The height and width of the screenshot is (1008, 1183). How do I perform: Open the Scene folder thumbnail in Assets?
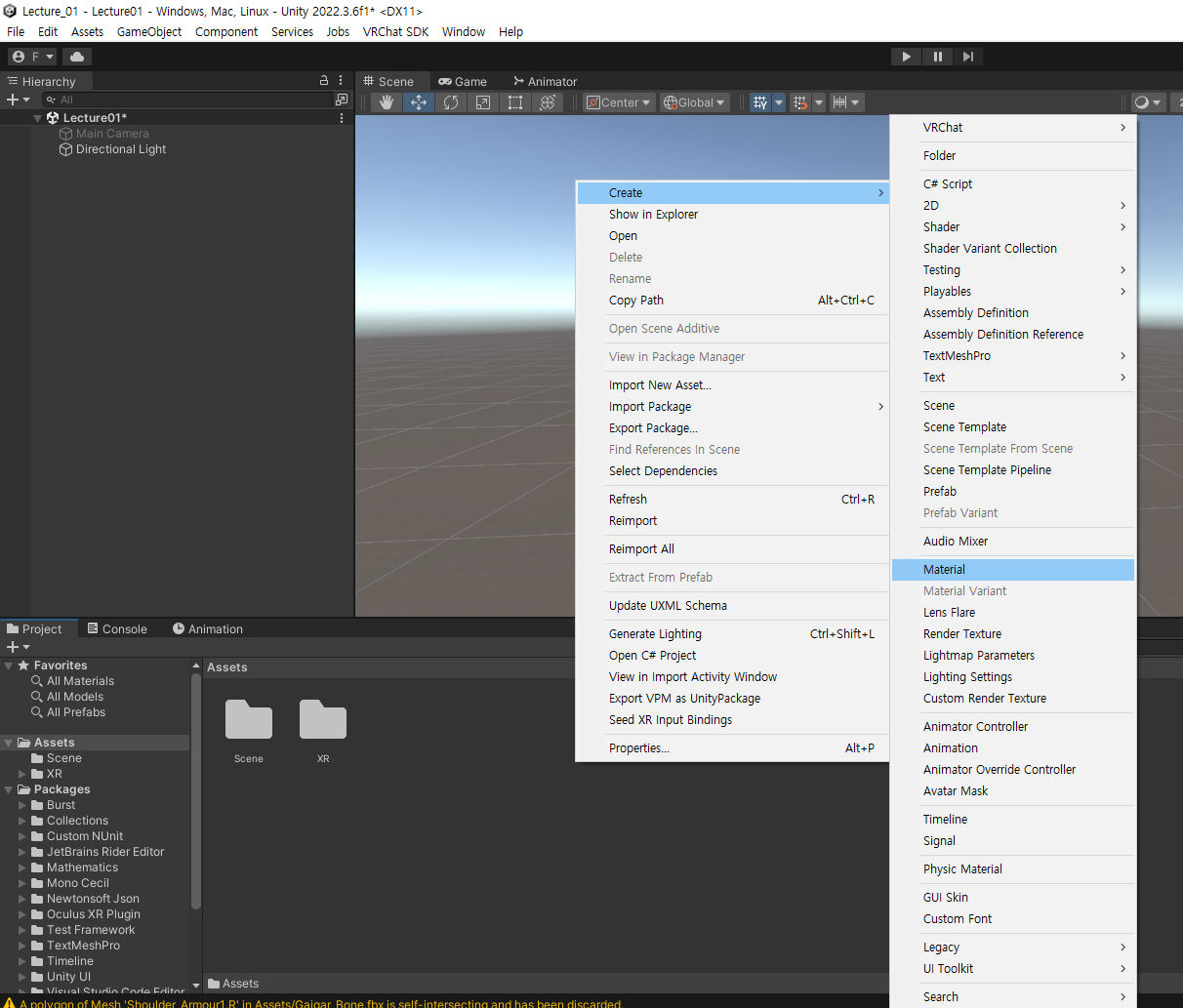249,719
